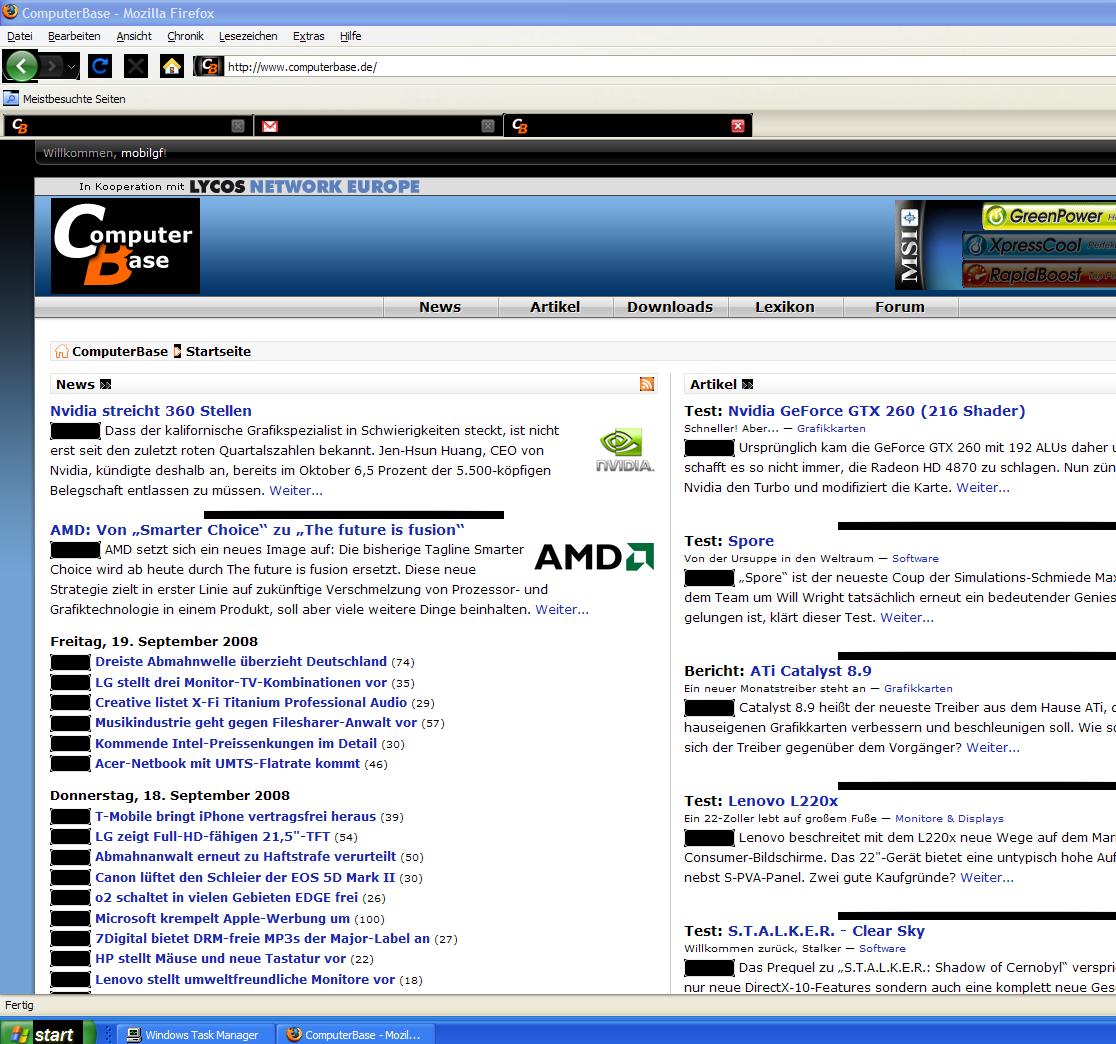1116x1044 pixels.
Task: Close the active tab with red X
Action: coord(738,126)
